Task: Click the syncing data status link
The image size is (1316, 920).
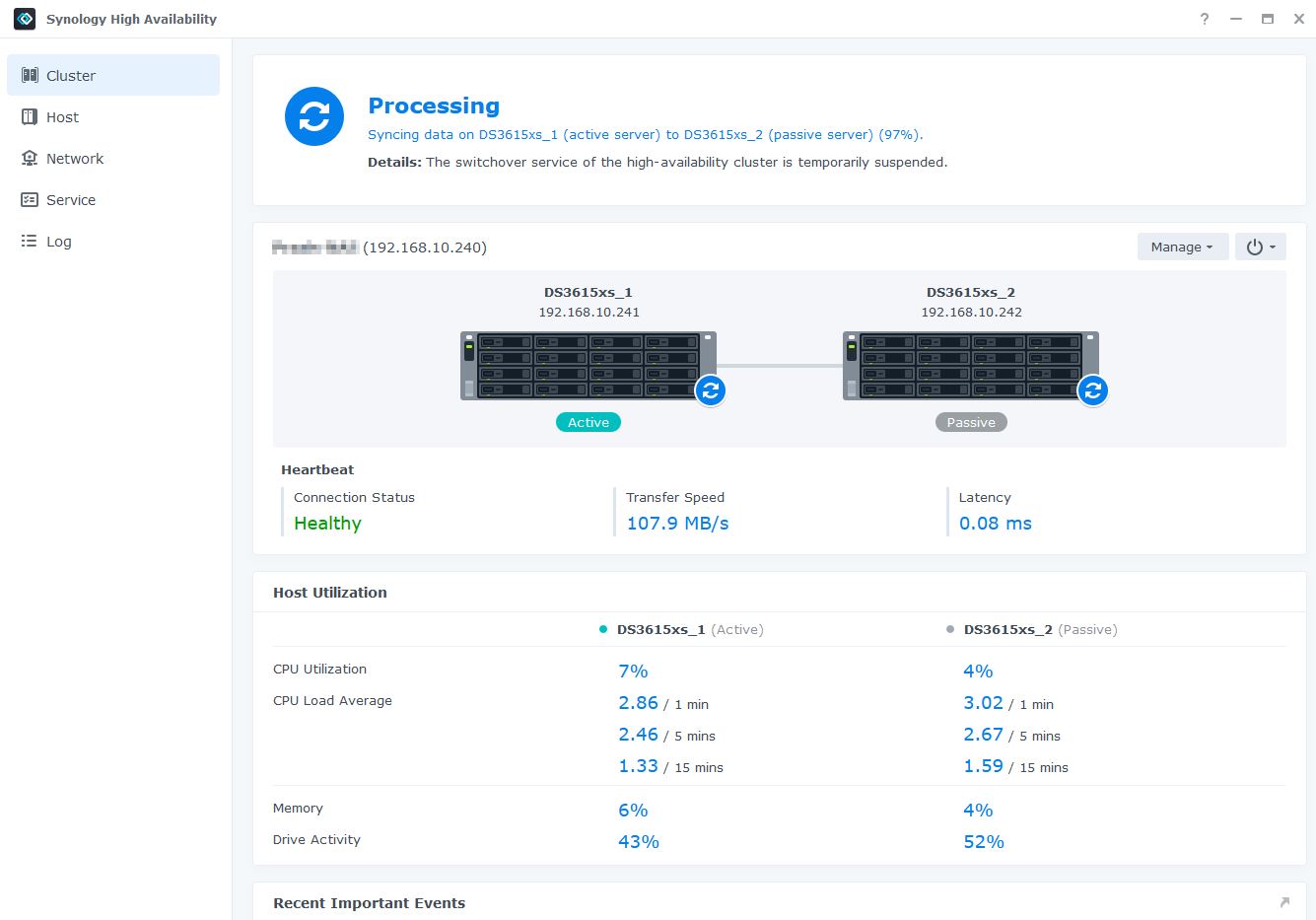Action: (x=646, y=134)
